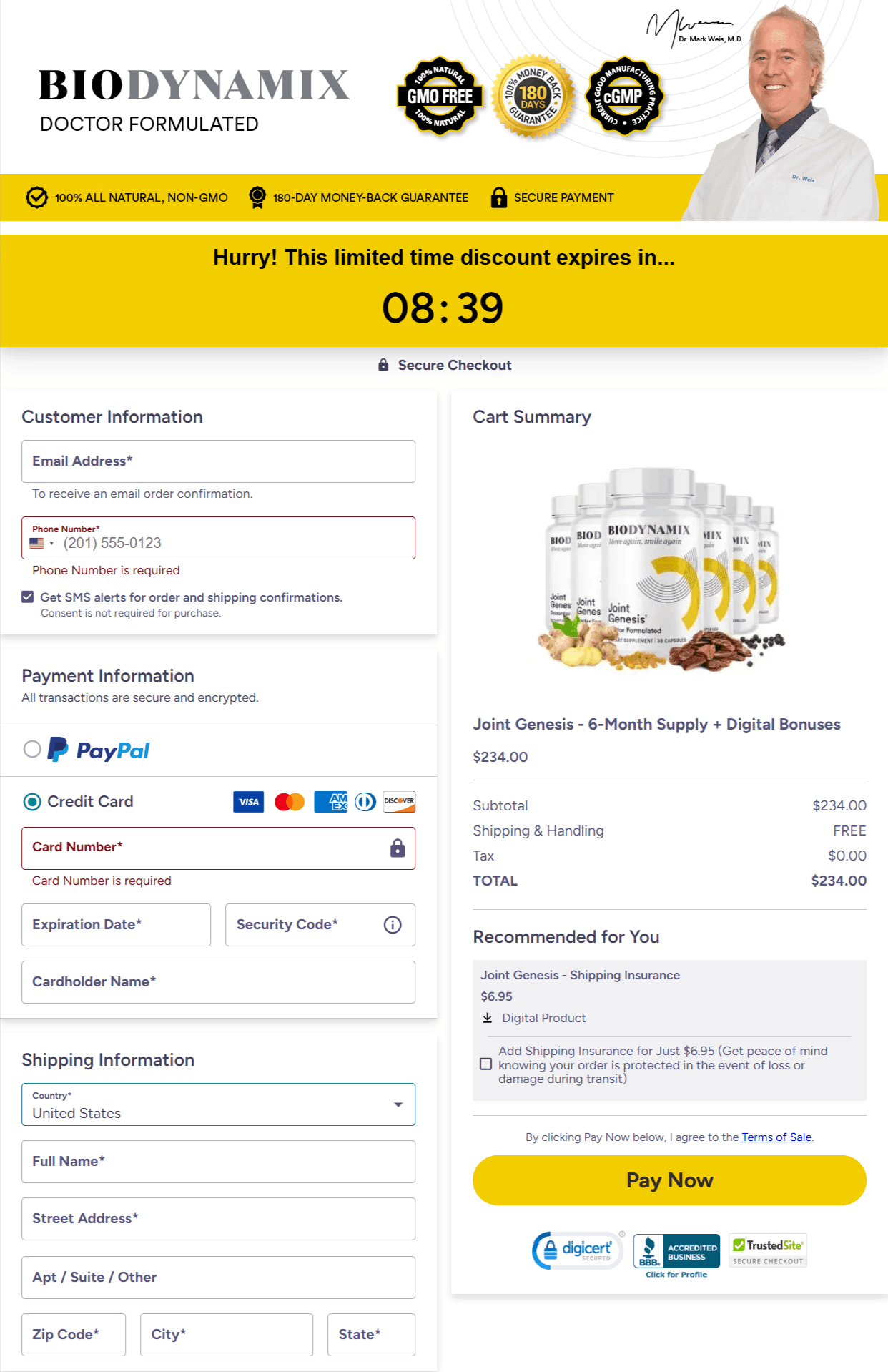Select the Visa card icon
Viewport: 888px width, 1372px height.
tap(248, 801)
